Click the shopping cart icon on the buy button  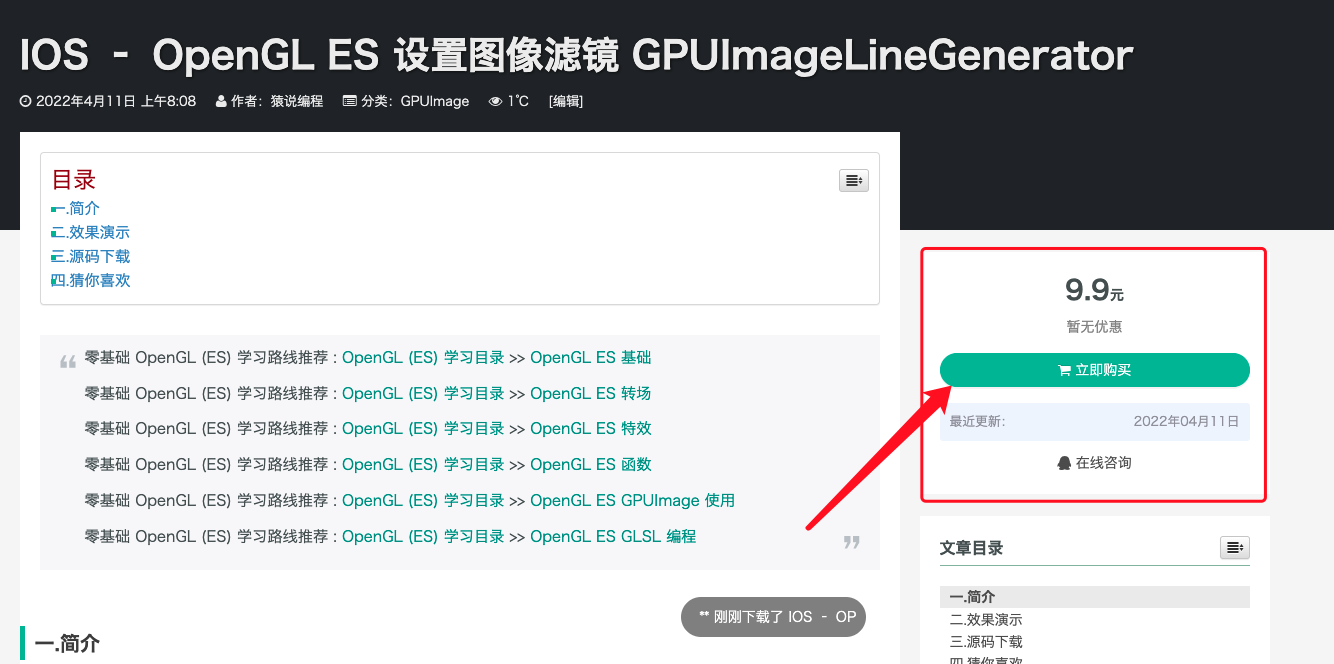coord(1063,369)
